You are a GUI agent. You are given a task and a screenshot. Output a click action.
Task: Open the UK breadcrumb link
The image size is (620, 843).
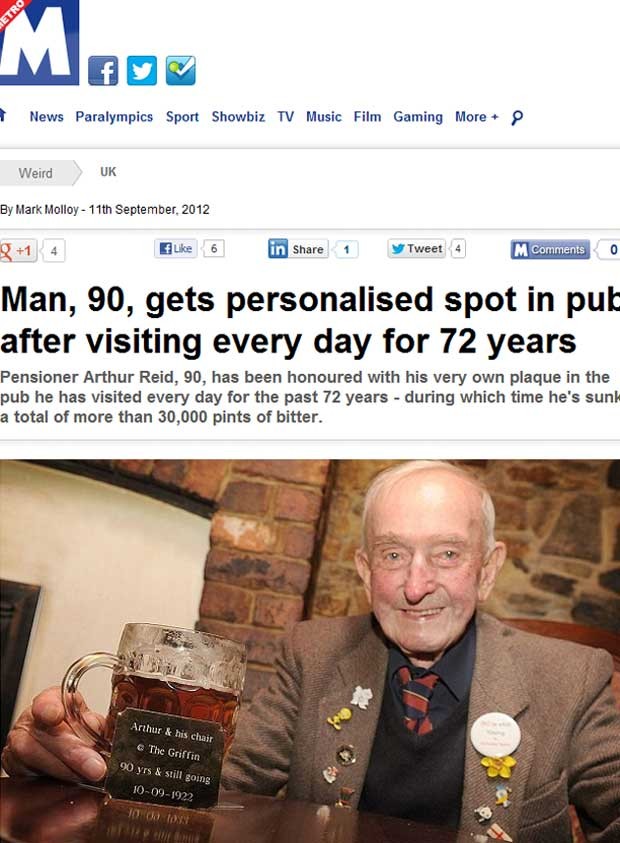pos(108,172)
